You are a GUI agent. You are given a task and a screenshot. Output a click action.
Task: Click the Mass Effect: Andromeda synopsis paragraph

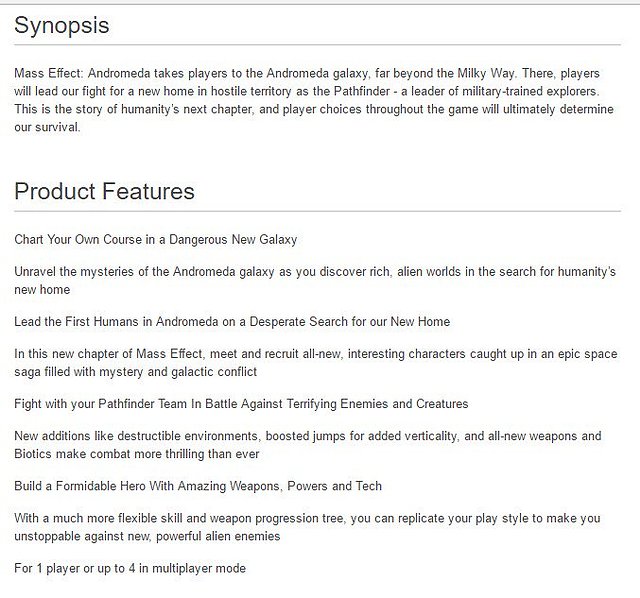pyautogui.click(x=314, y=100)
